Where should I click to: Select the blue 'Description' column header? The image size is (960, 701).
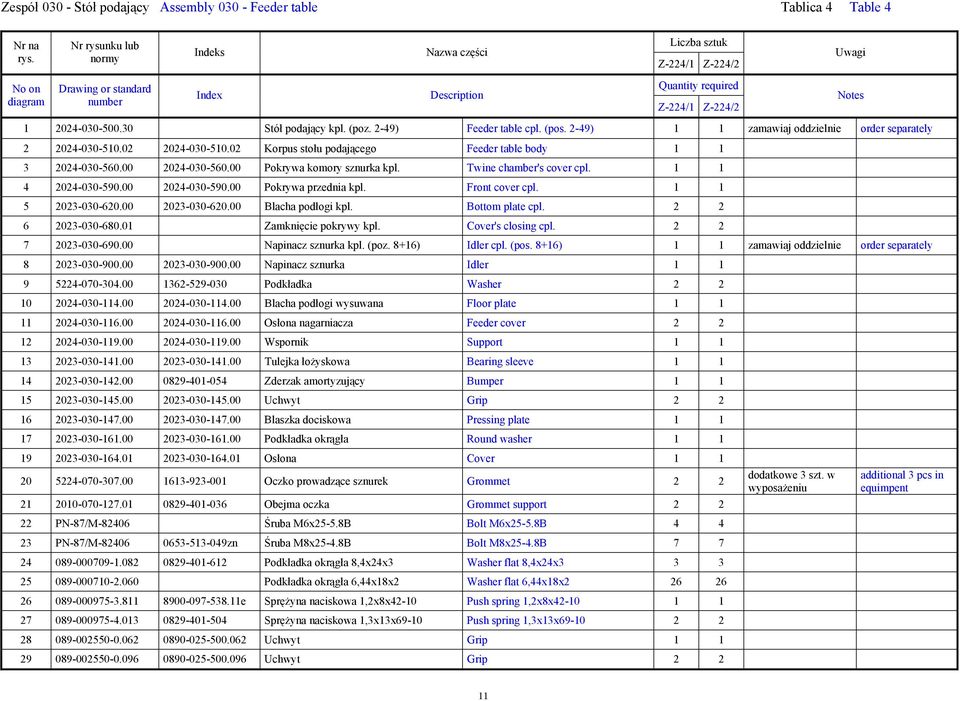[457, 96]
